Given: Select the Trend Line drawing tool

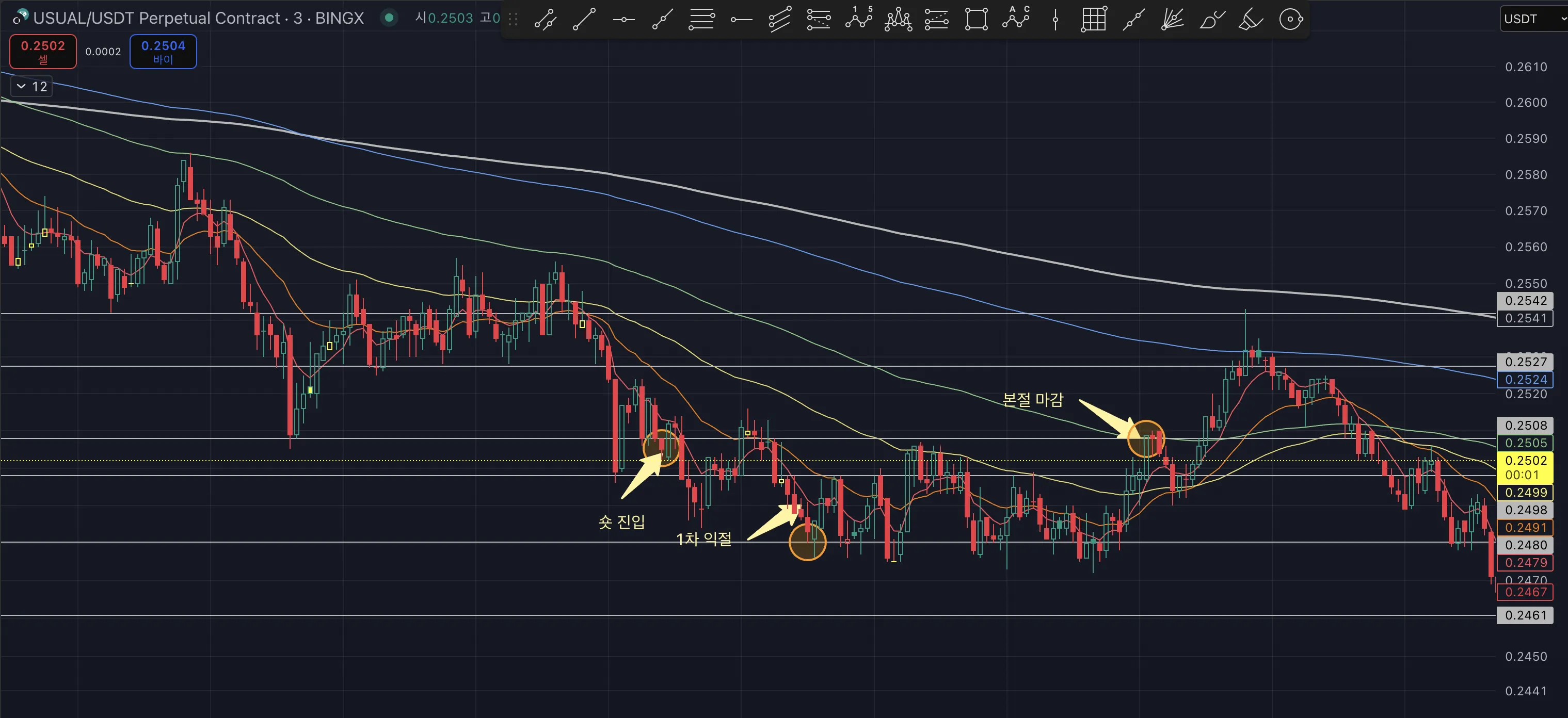Looking at the screenshot, I should click(584, 20).
